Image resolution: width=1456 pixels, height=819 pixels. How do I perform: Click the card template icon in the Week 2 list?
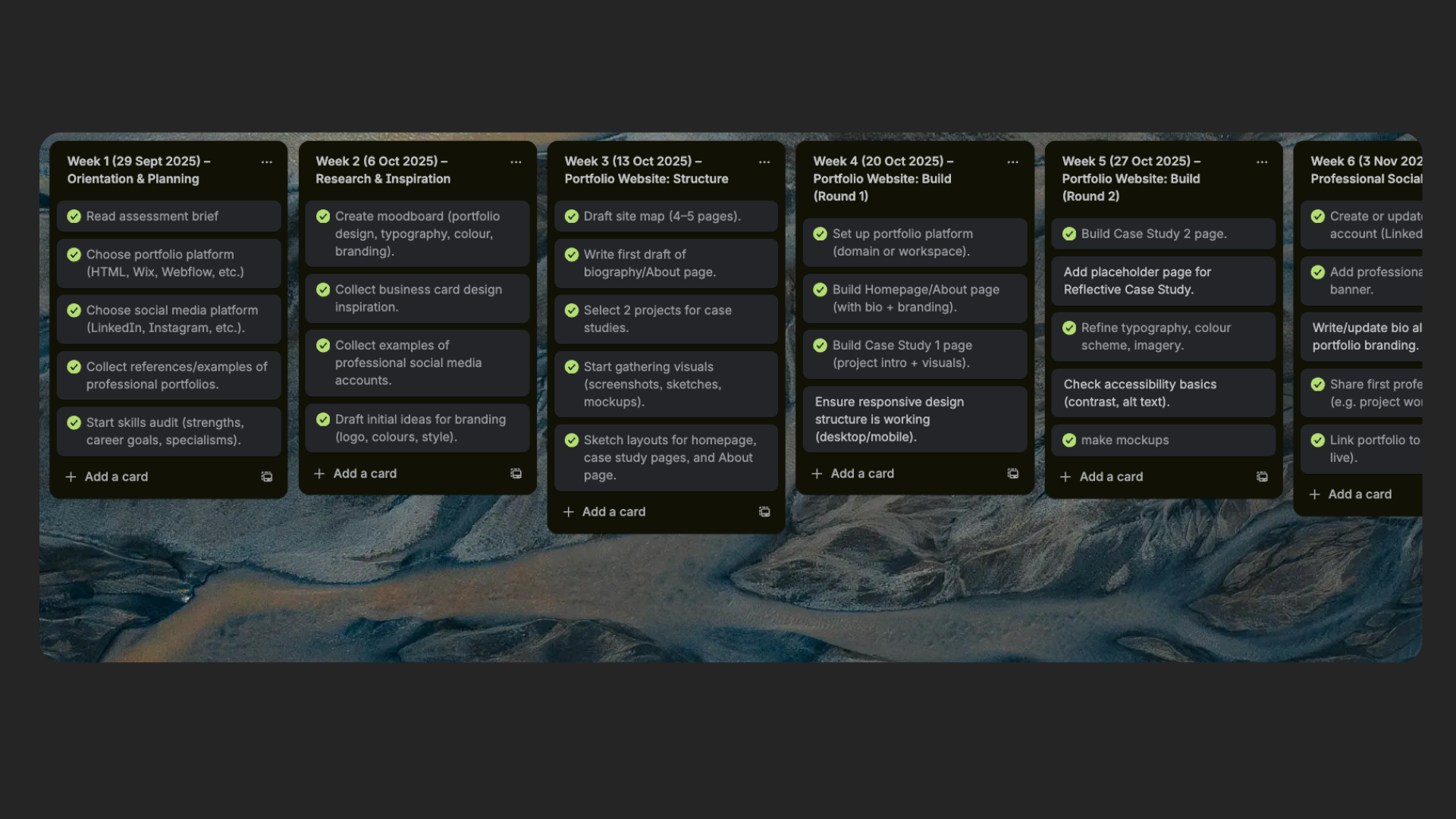[x=516, y=473]
